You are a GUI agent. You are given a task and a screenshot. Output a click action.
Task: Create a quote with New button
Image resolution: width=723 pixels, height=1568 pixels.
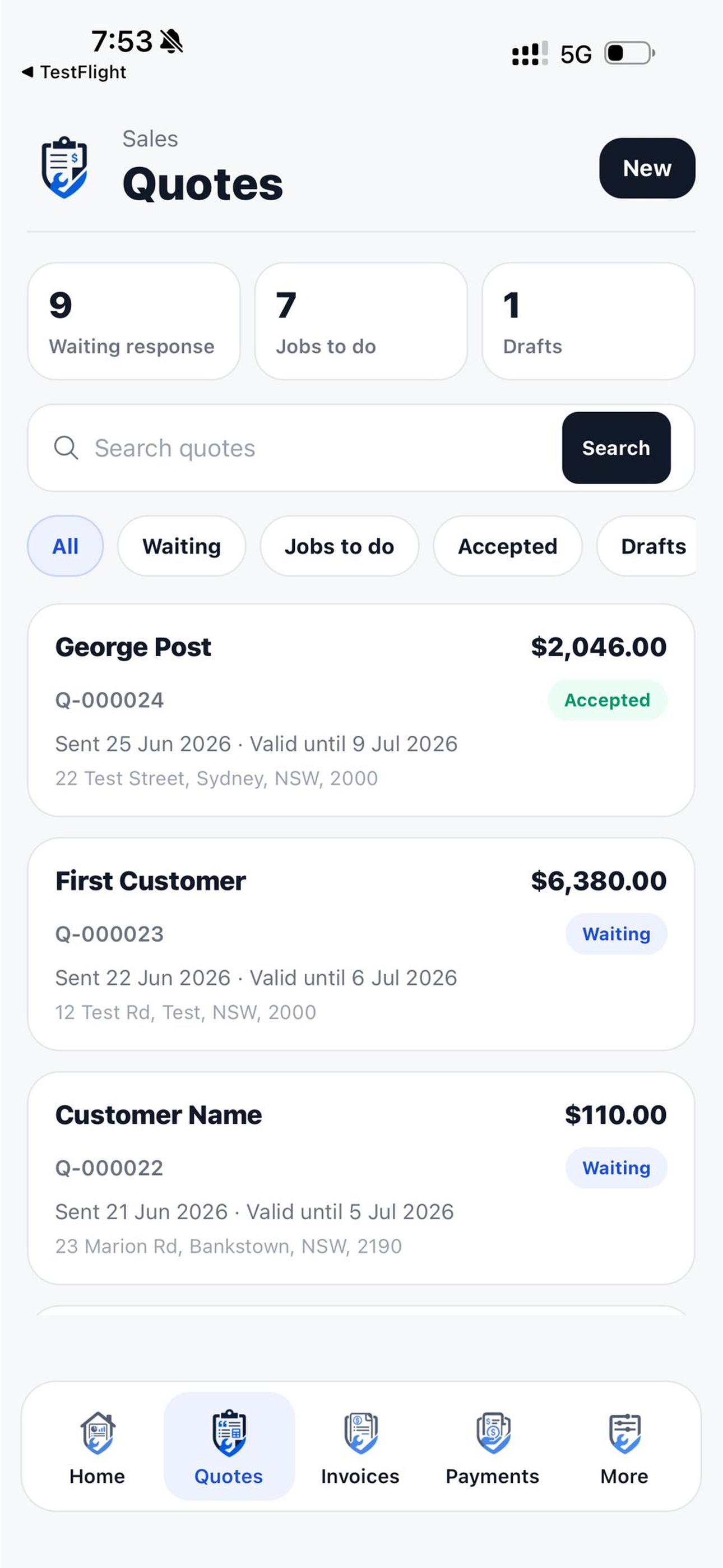pos(647,168)
